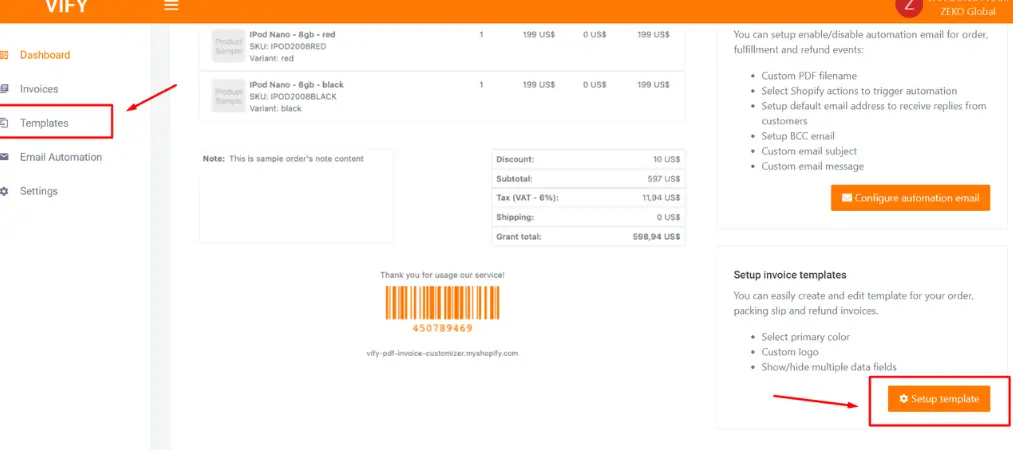Click the 'Tax (VAT - 6%):' label
The image size is (1013, 450).
tap(527, 198)
